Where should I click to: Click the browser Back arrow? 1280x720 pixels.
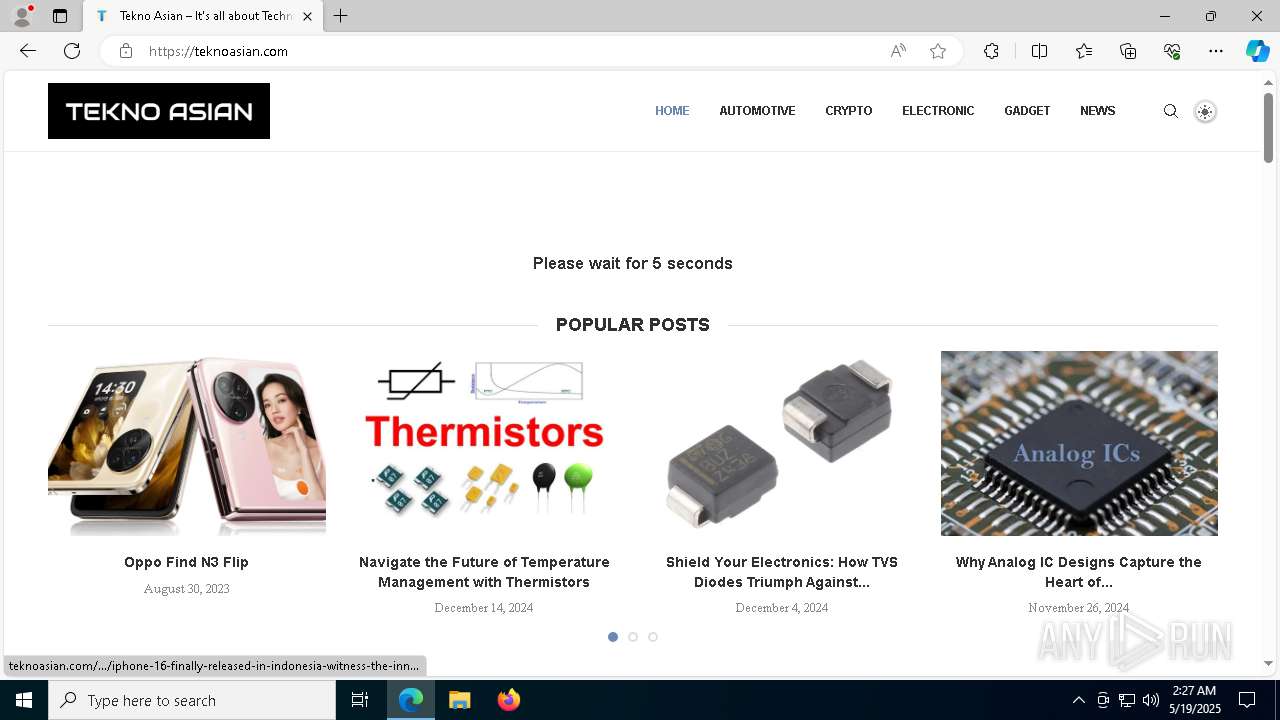pyautogui.click(x=28, y=51)
